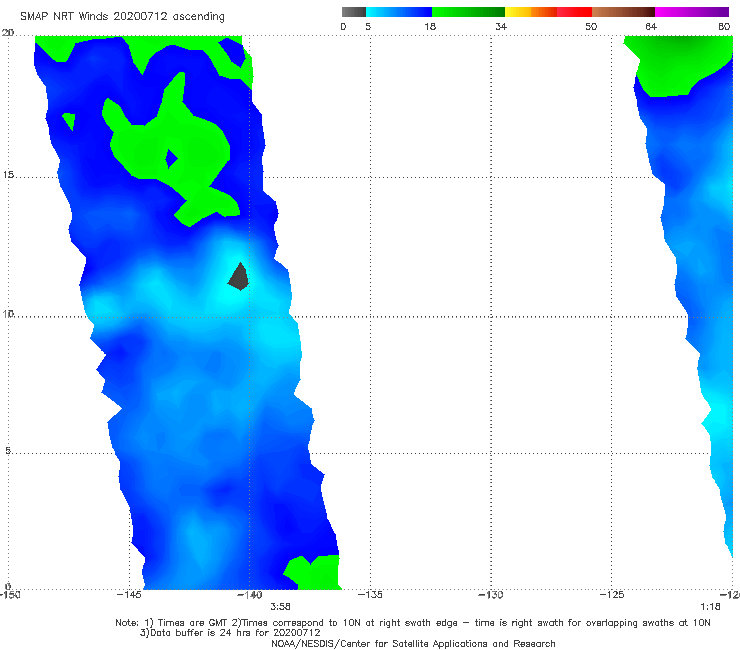Screen dimensions: 740x650
Task: Click the title 'SMAP NRT Winds 20200712 ascending'
Action: pos(122,17)
